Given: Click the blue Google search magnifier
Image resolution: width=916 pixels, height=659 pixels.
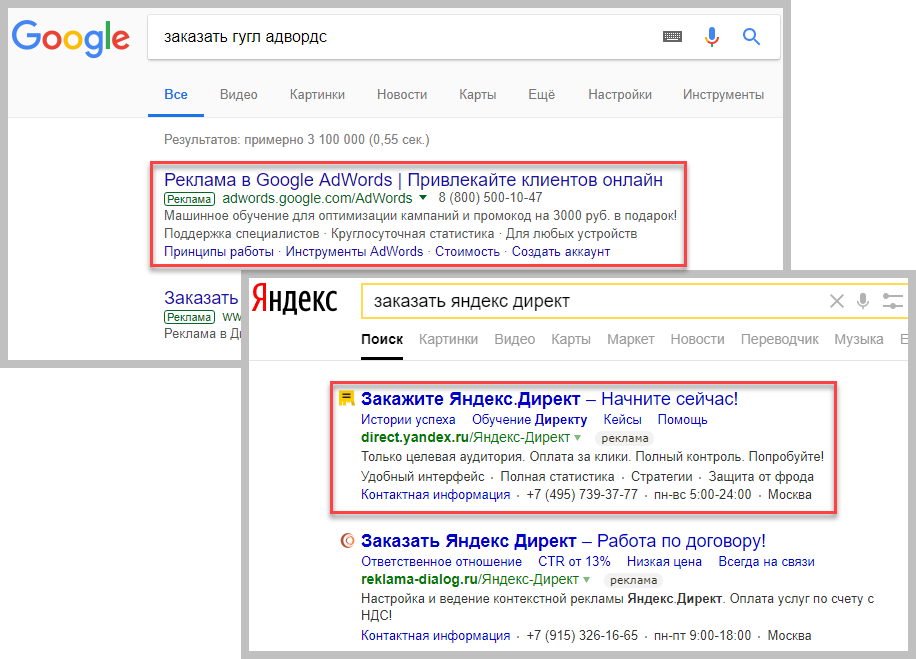Looking at the screenshot, I should [x=752, y=37].
